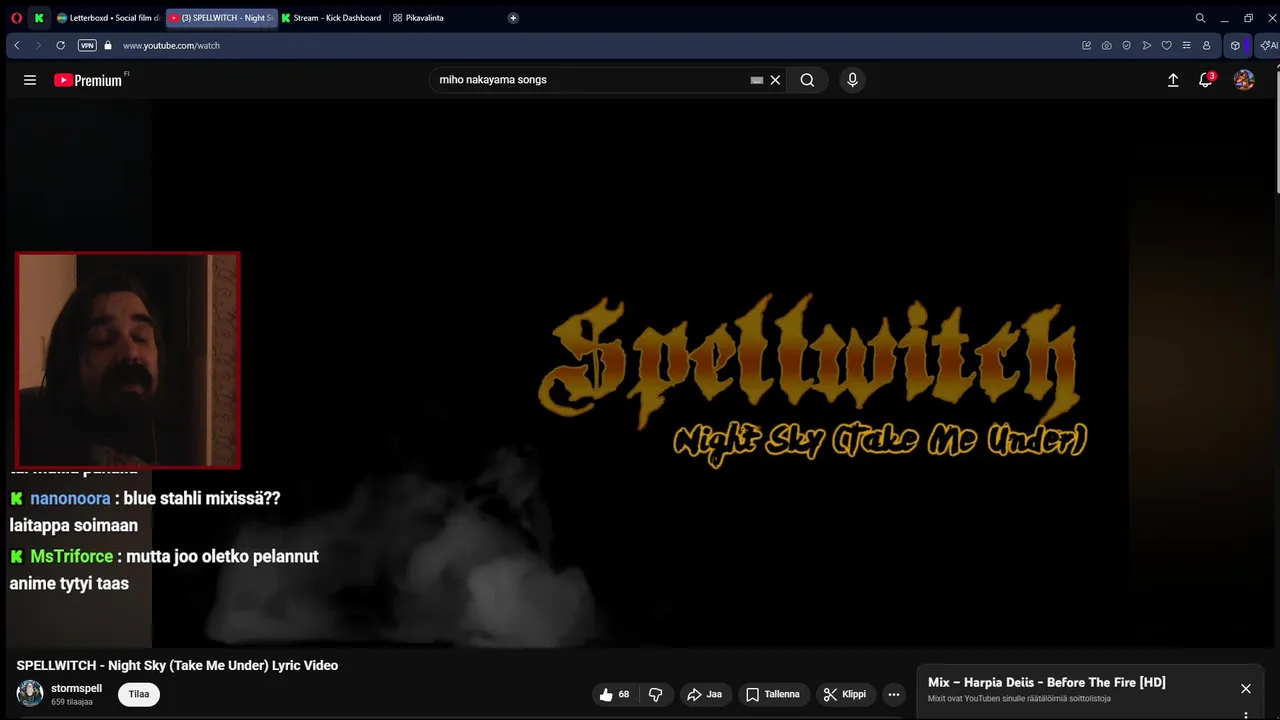This screenshot has height=720, width=1280.
Task: Like the video with thumbs up
Action: tap(615, 694)
